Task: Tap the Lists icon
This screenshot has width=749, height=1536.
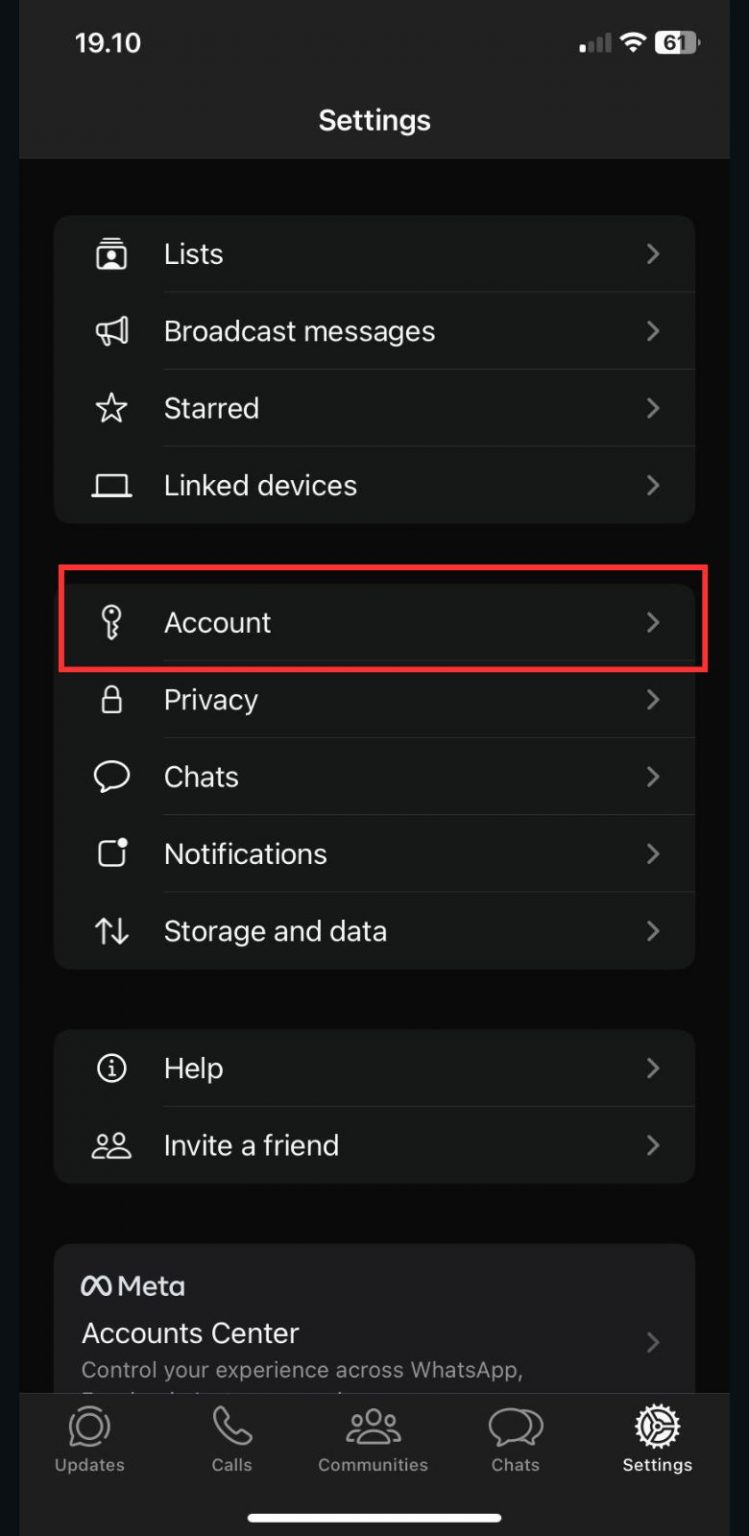Action: coord(111,254)
